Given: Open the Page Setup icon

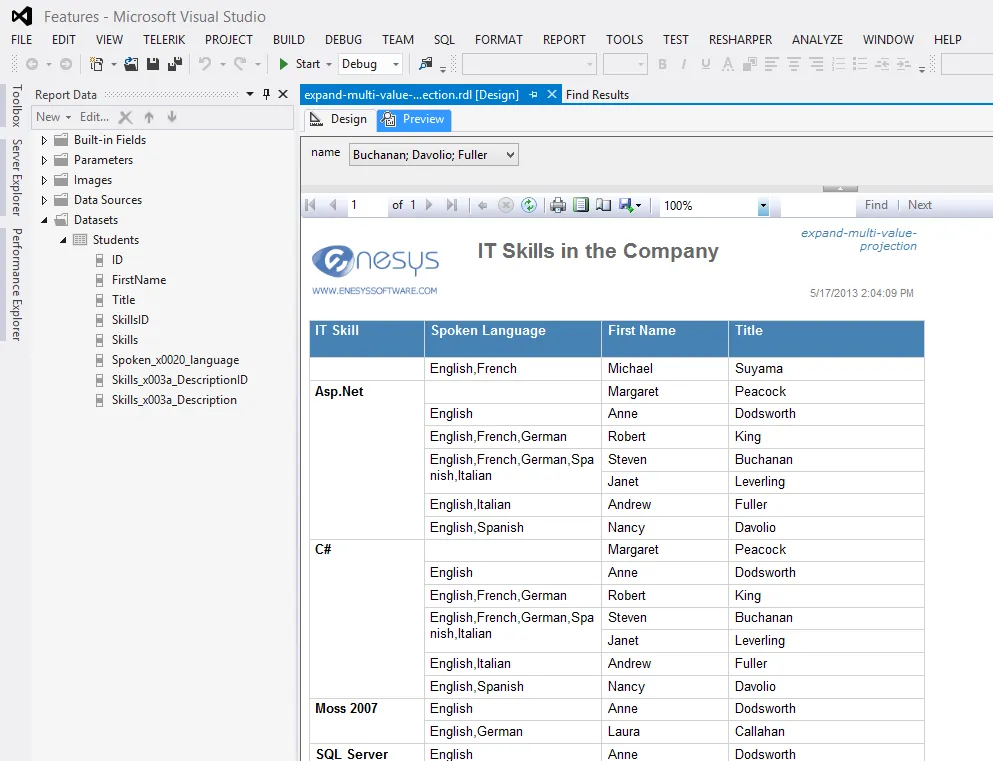Looking at the screenshot, I should (x=603, y=205).
